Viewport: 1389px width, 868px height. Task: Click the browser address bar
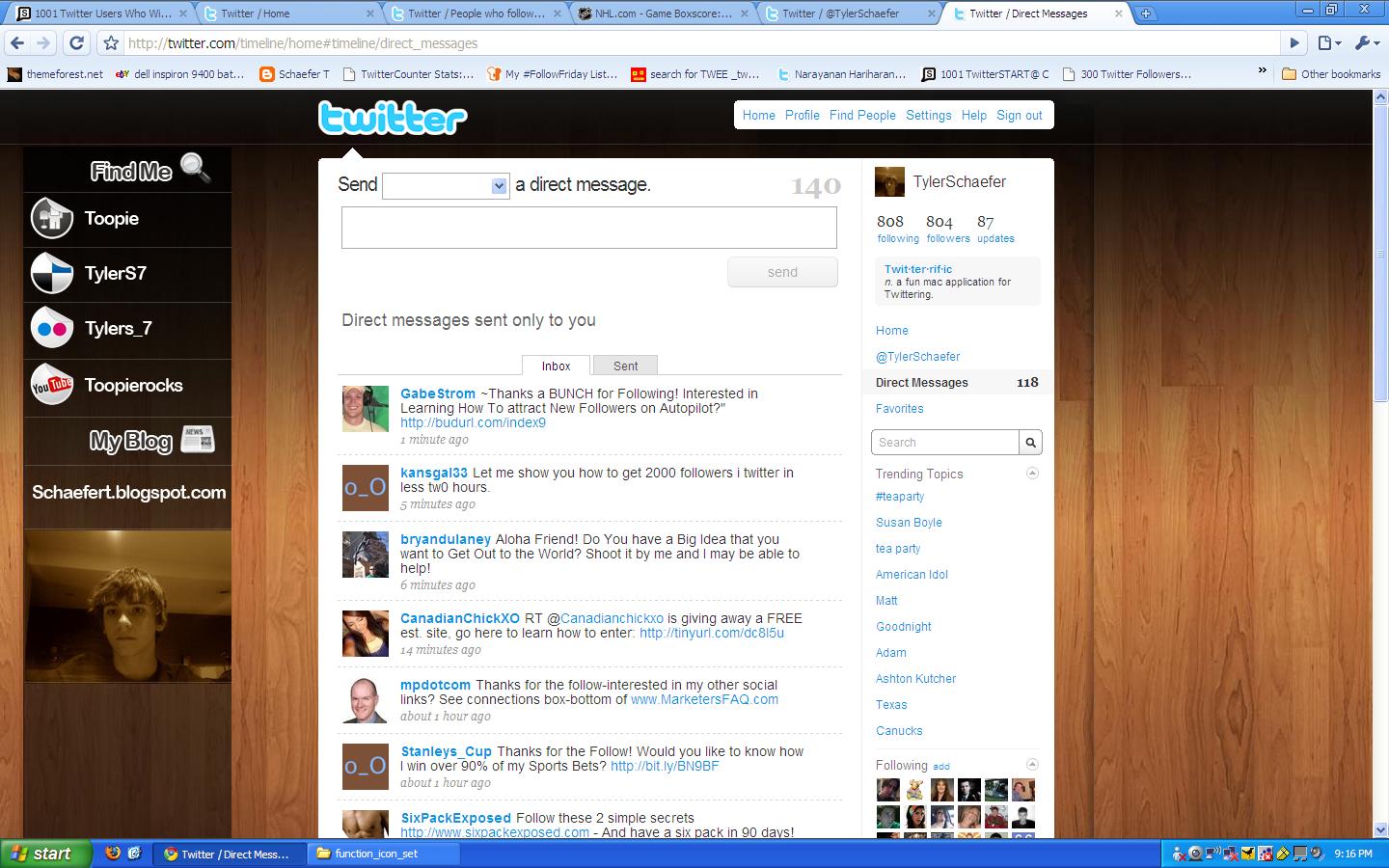click(x=702, y=43)
